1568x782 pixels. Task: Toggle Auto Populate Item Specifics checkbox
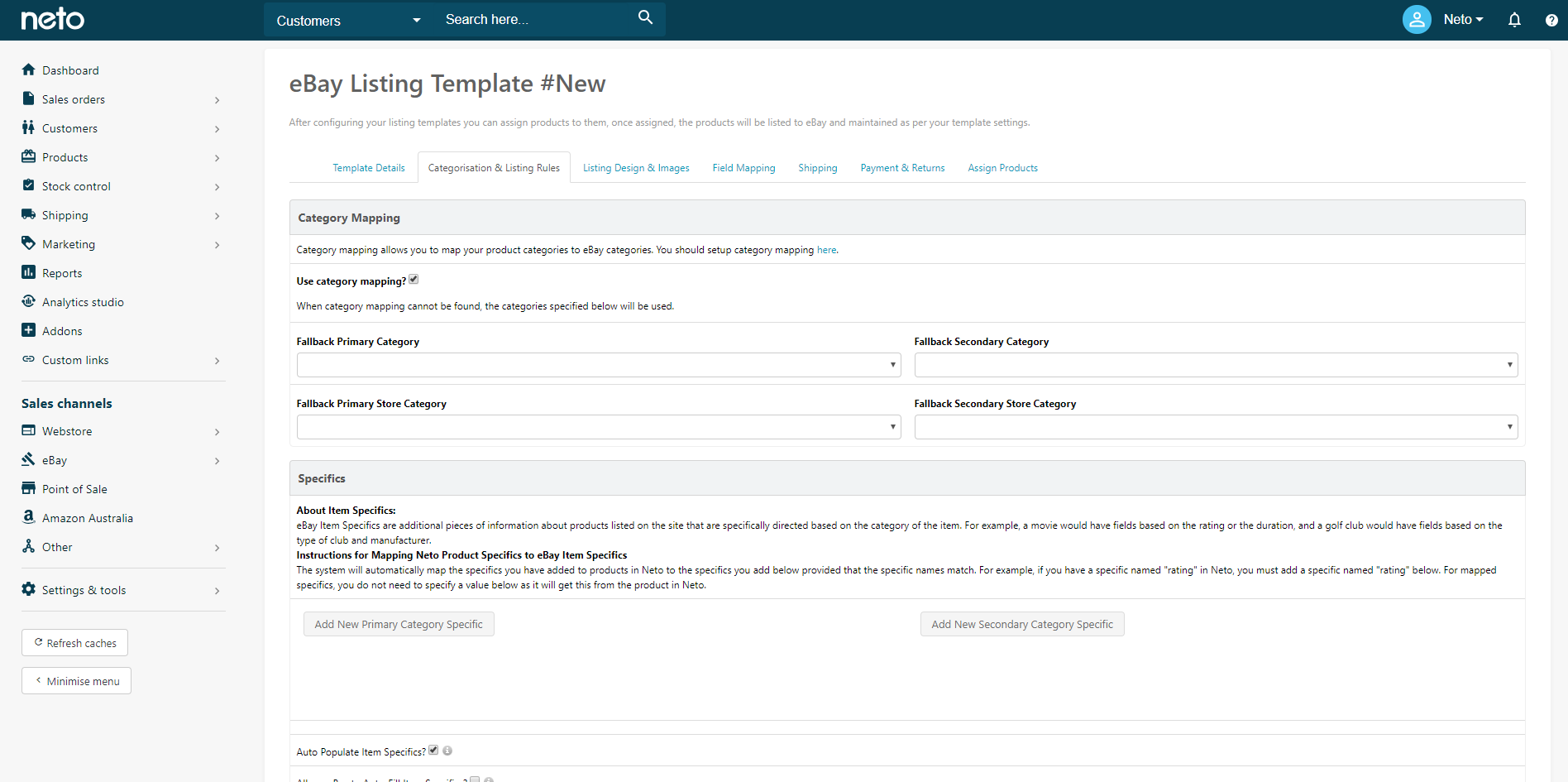tap(433, 750)
